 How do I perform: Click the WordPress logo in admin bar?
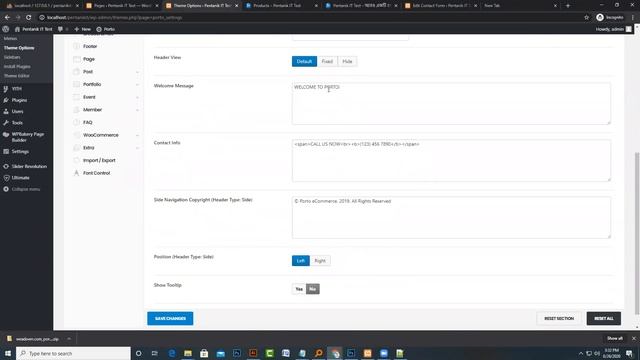(6, 29)
